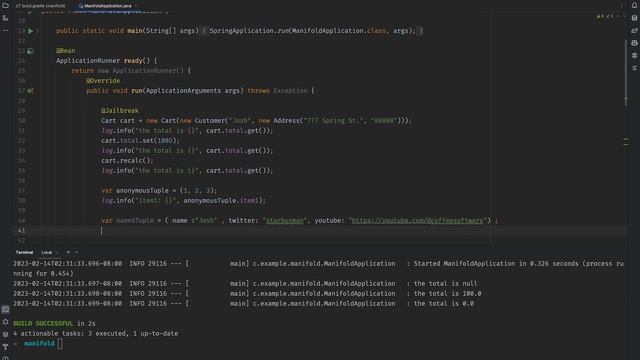Open the starbuxman twitter link in code
The image size is (640, 360).
pos(285,220)
